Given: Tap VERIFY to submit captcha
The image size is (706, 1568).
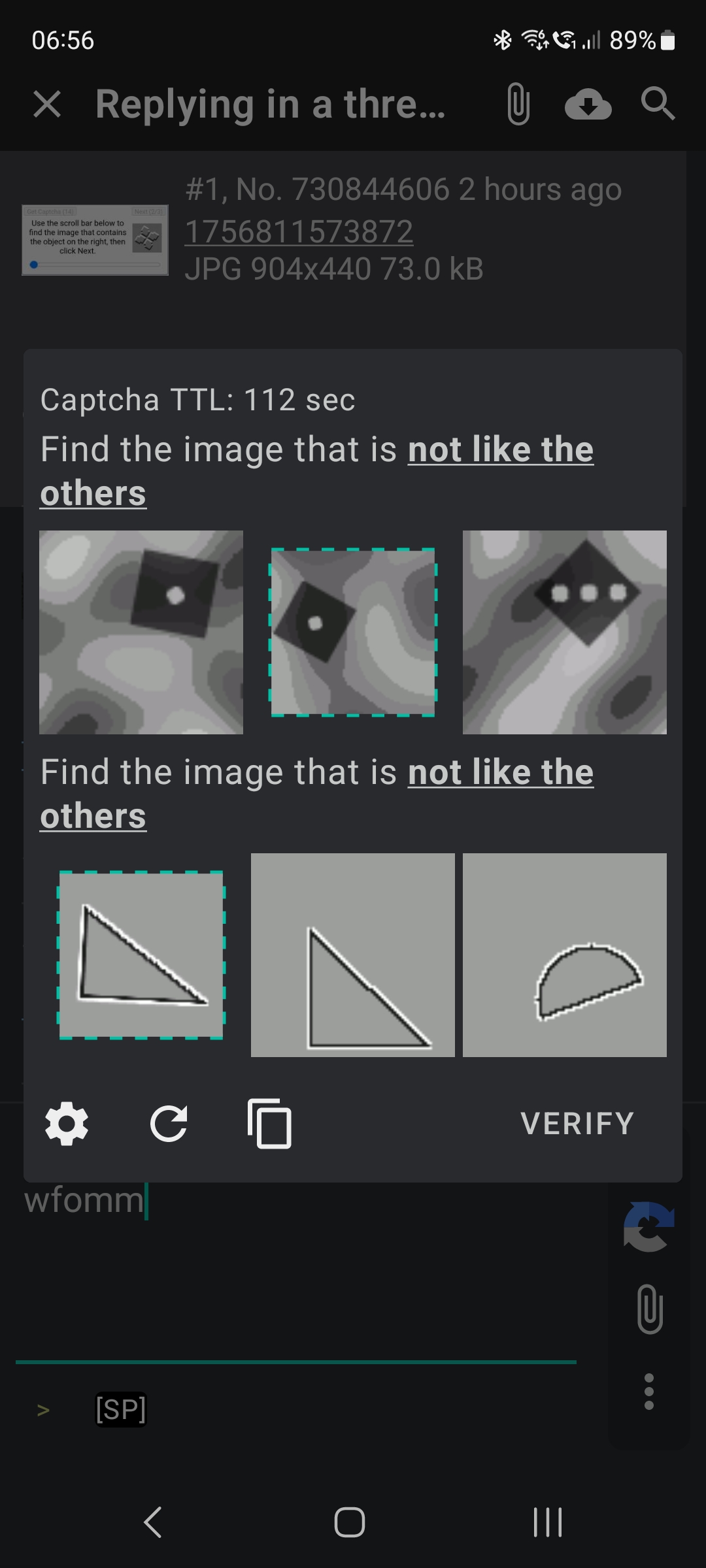Looking at the screenshot, I should pos(577,1124).
